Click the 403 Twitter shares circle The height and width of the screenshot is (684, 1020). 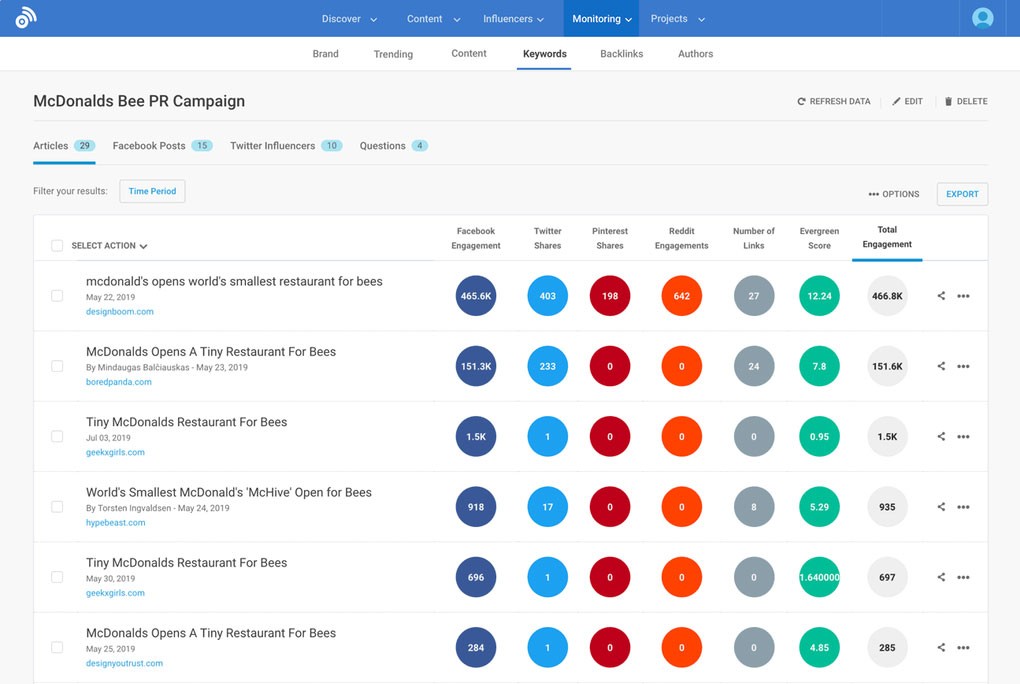pos(547,296)
